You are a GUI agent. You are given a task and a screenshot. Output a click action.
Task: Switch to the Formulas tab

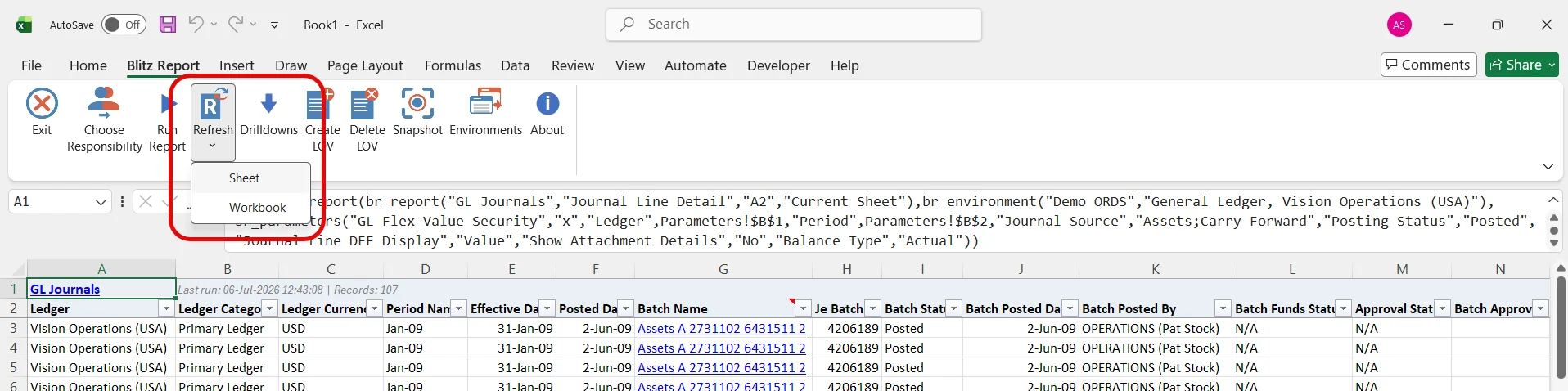(453, 65)
